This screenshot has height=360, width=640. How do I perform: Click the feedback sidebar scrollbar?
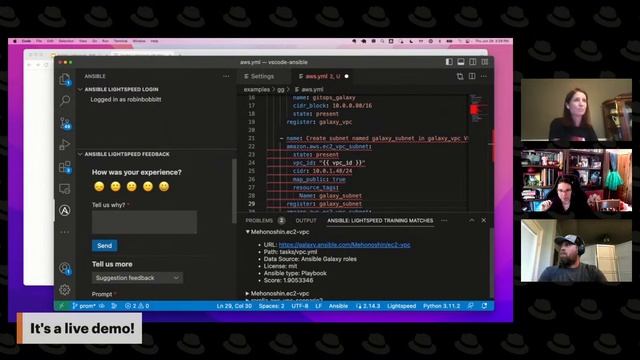(234, 190)
